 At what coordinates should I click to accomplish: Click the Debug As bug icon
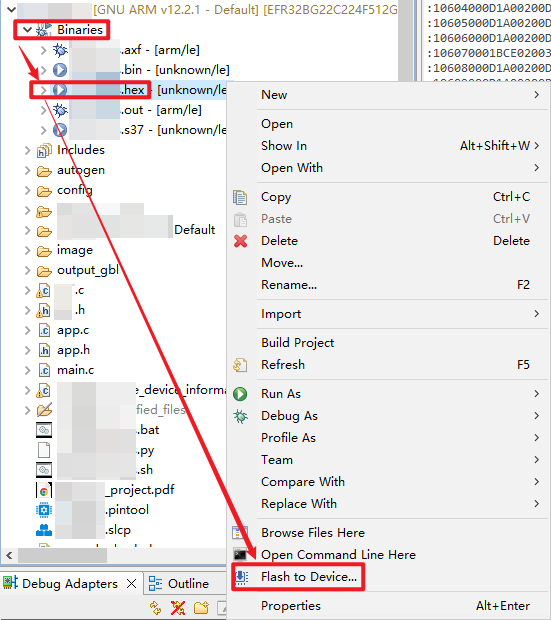(240, 416)
